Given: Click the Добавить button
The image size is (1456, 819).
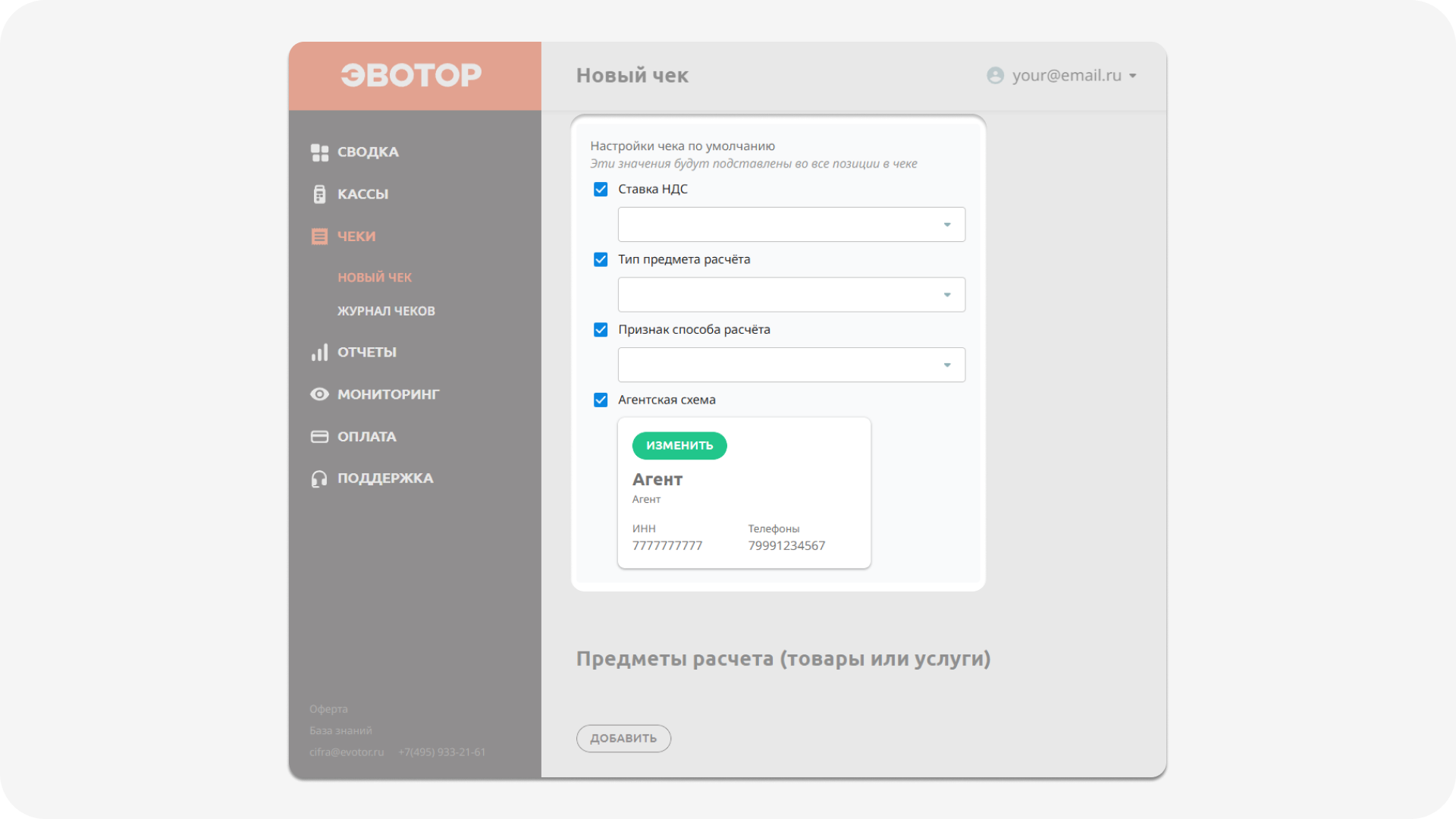Looking at the screenshot, I should [623, 739].
